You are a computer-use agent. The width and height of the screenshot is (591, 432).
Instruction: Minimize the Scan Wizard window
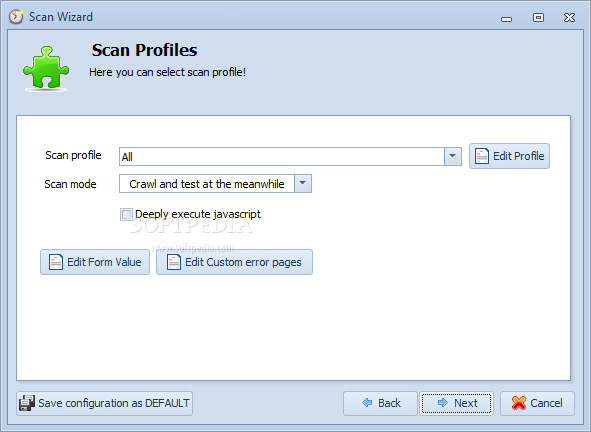507,18
